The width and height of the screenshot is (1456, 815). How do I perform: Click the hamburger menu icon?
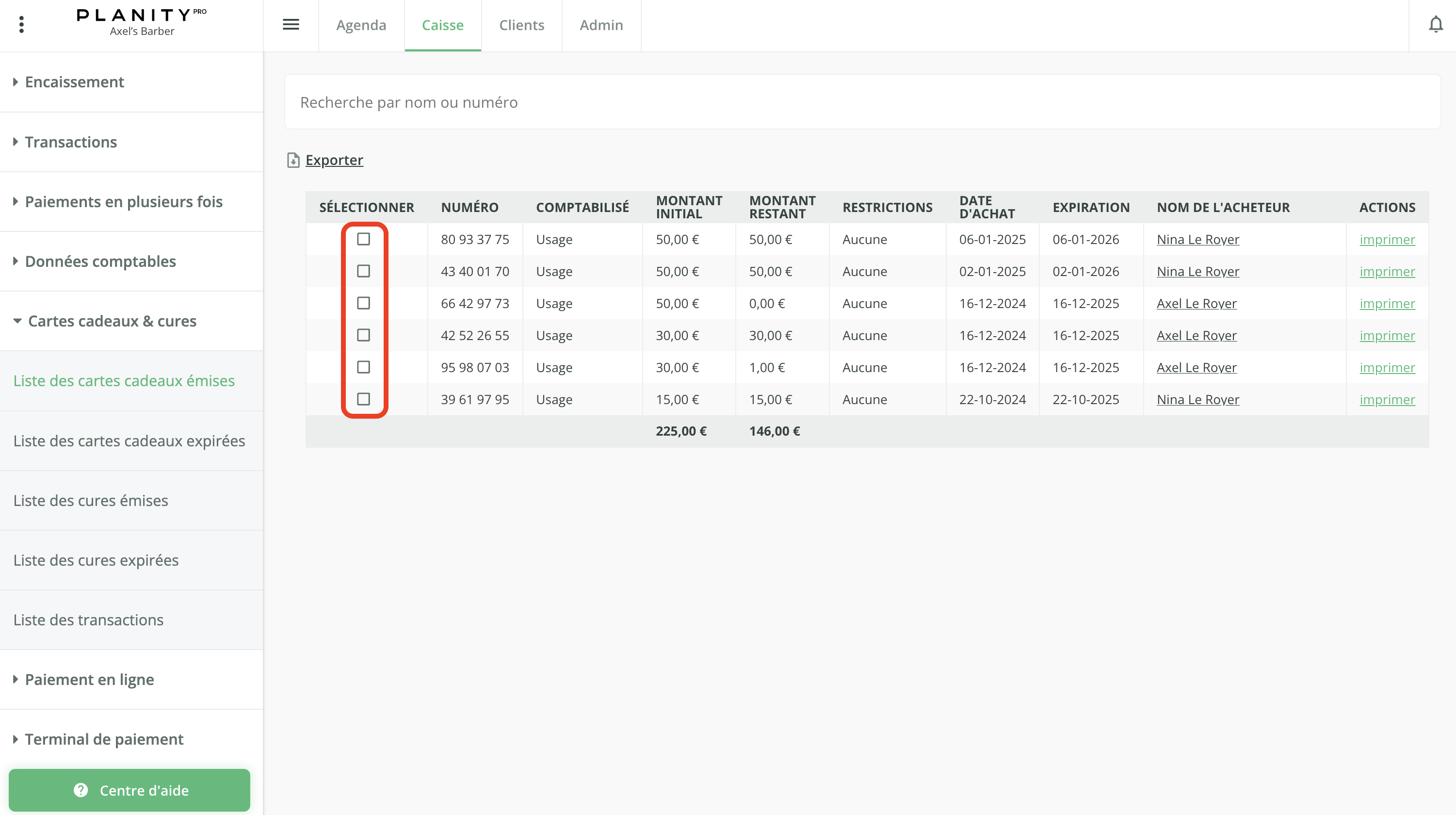[291, 24]
